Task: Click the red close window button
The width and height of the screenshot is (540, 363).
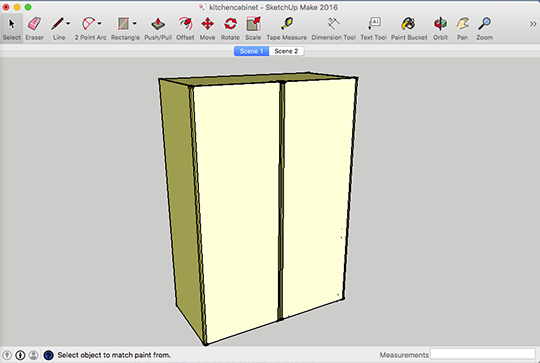Action: pyautogui.click(x=6, y=7)
